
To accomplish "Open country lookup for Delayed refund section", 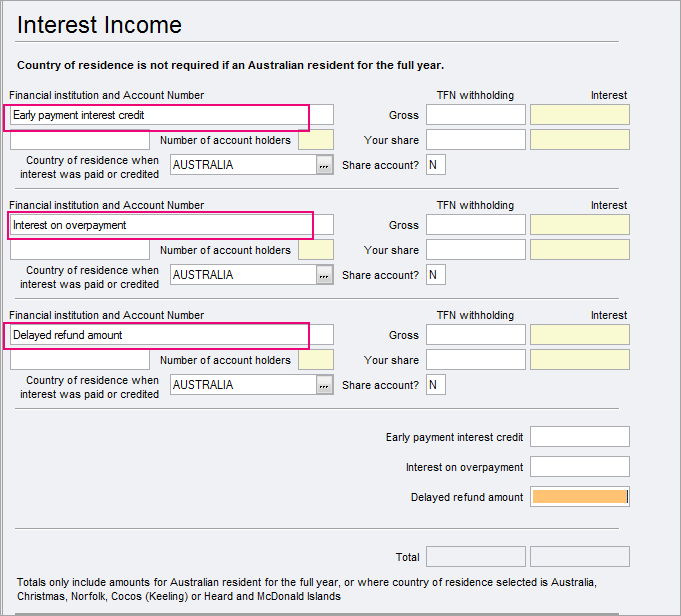I will [324, 385].
